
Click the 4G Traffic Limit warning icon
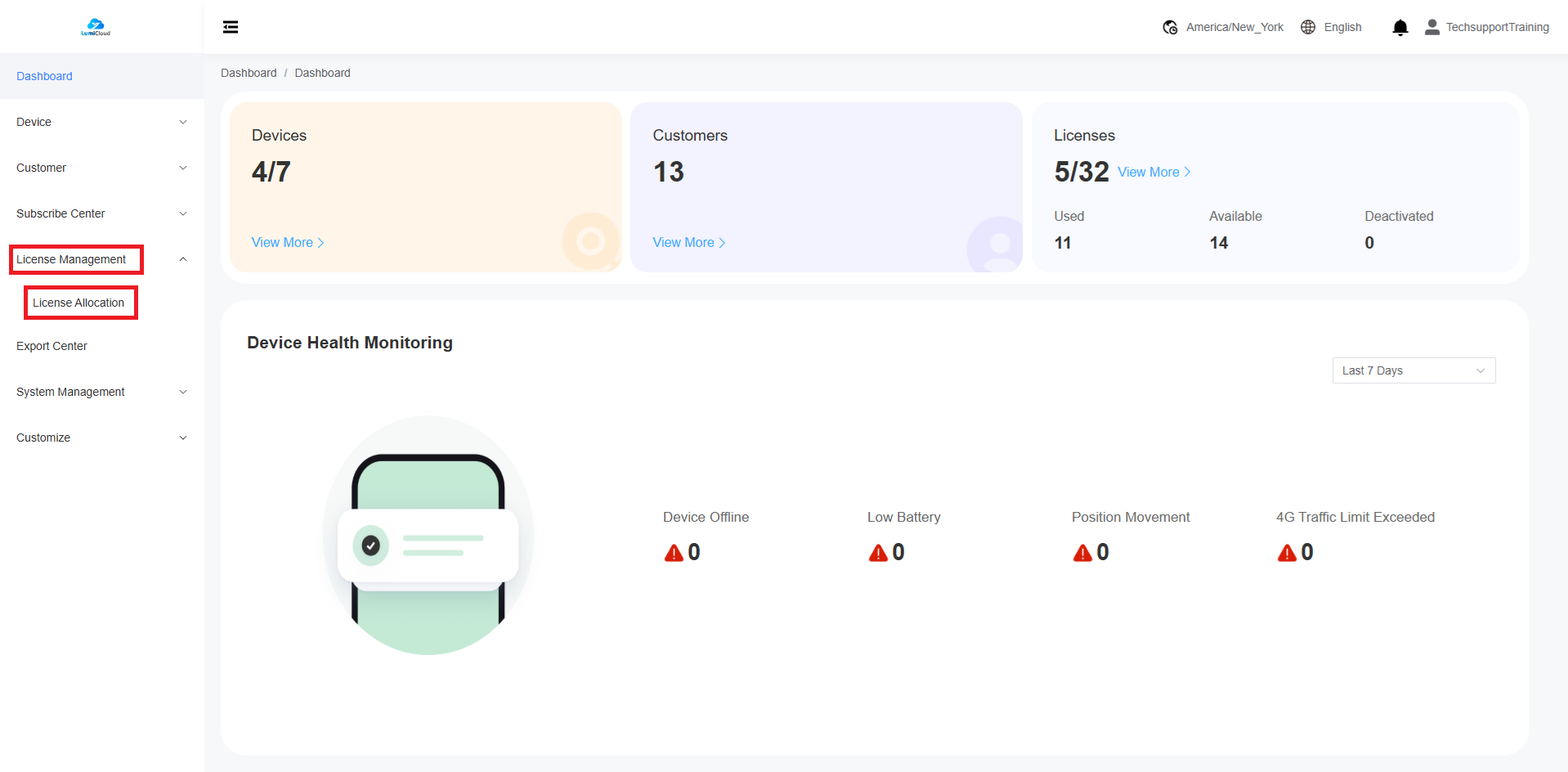1287,554
